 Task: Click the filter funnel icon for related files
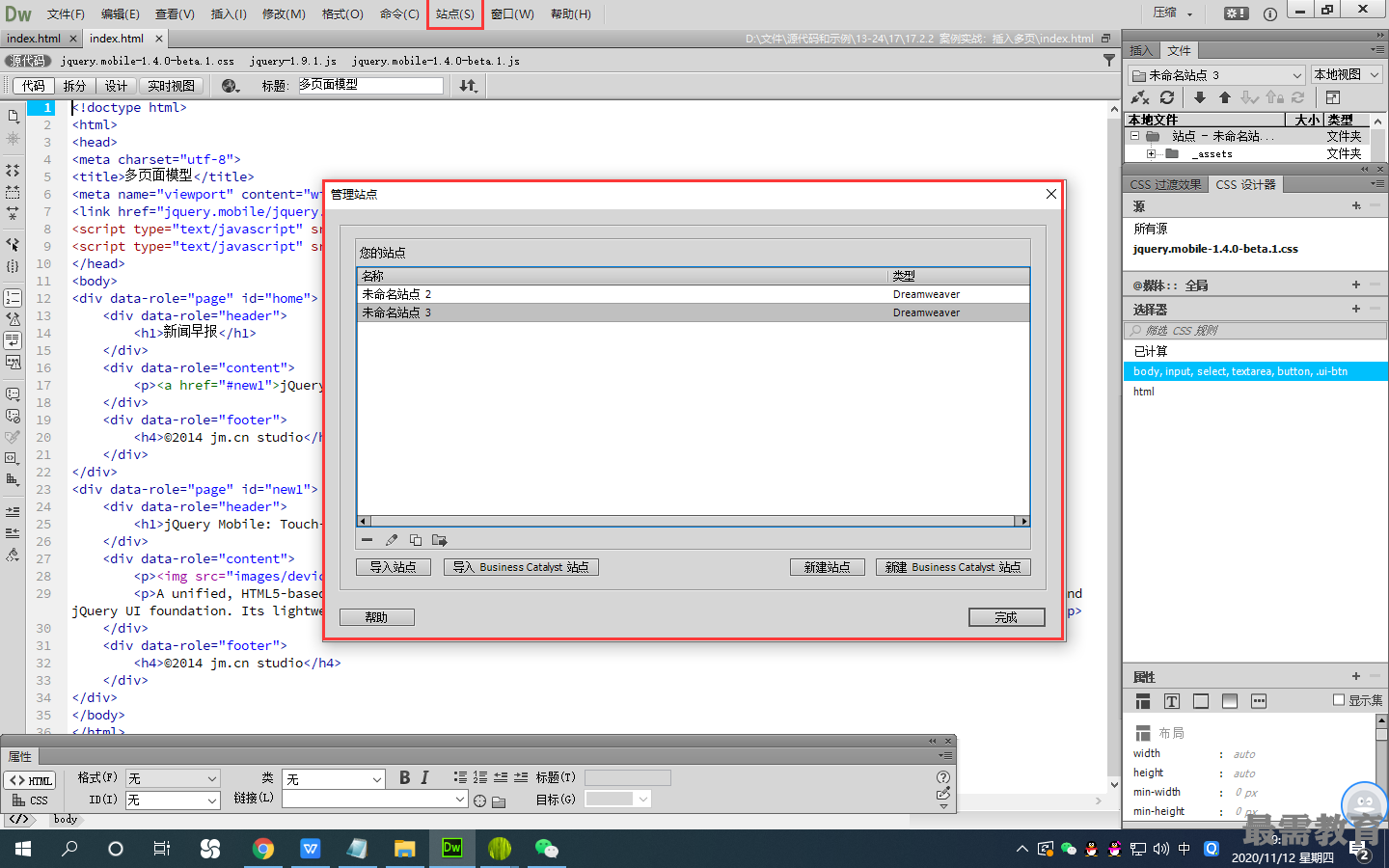coord(1109,60)
